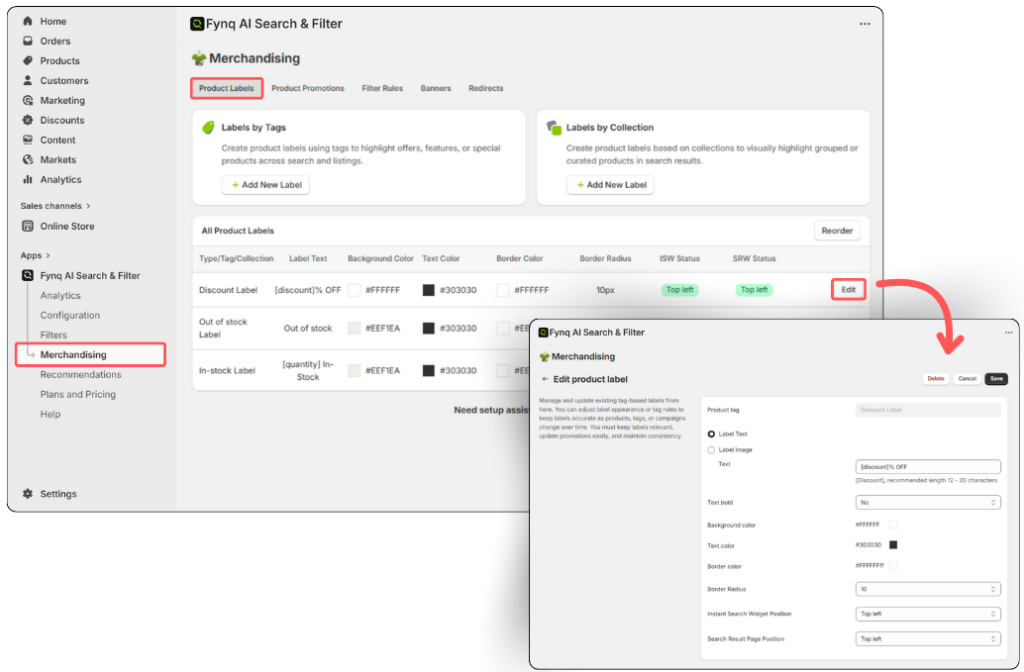
Task: Click Border color swatch in edit form
Action: point(893,566)
